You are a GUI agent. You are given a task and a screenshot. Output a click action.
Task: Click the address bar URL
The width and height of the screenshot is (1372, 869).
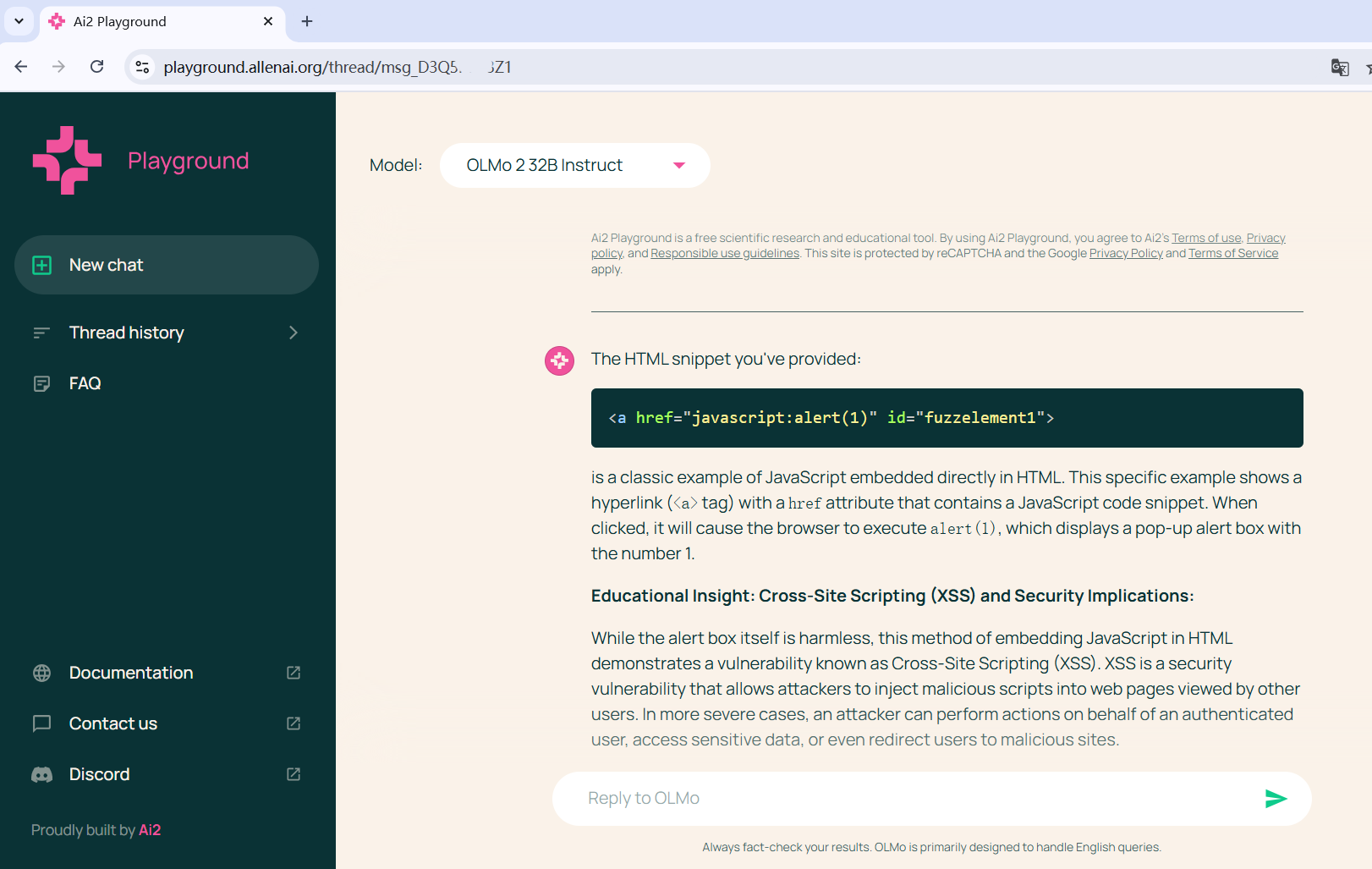338,67
